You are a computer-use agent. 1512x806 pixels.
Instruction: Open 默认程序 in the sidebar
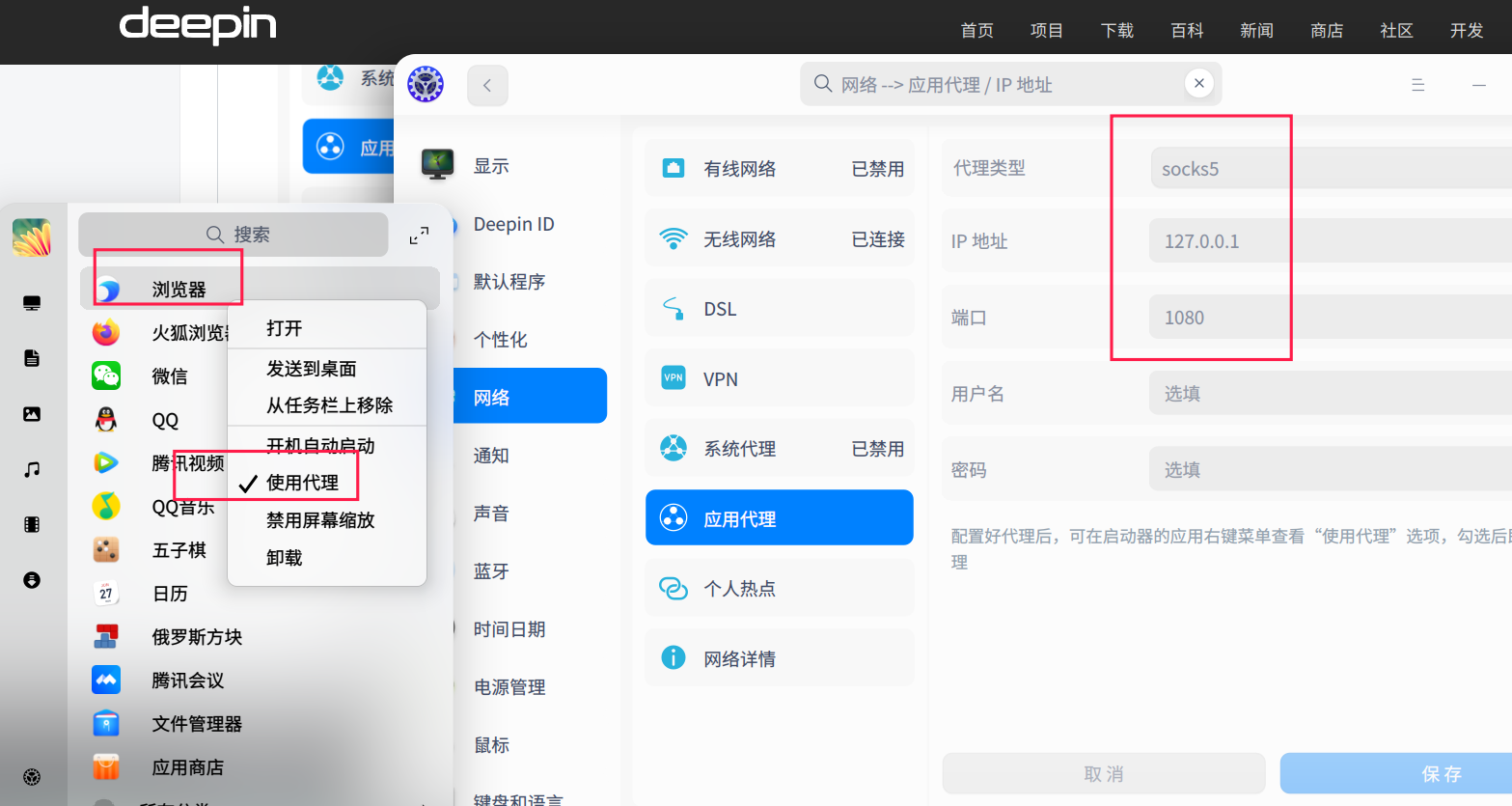pos(509,282)
